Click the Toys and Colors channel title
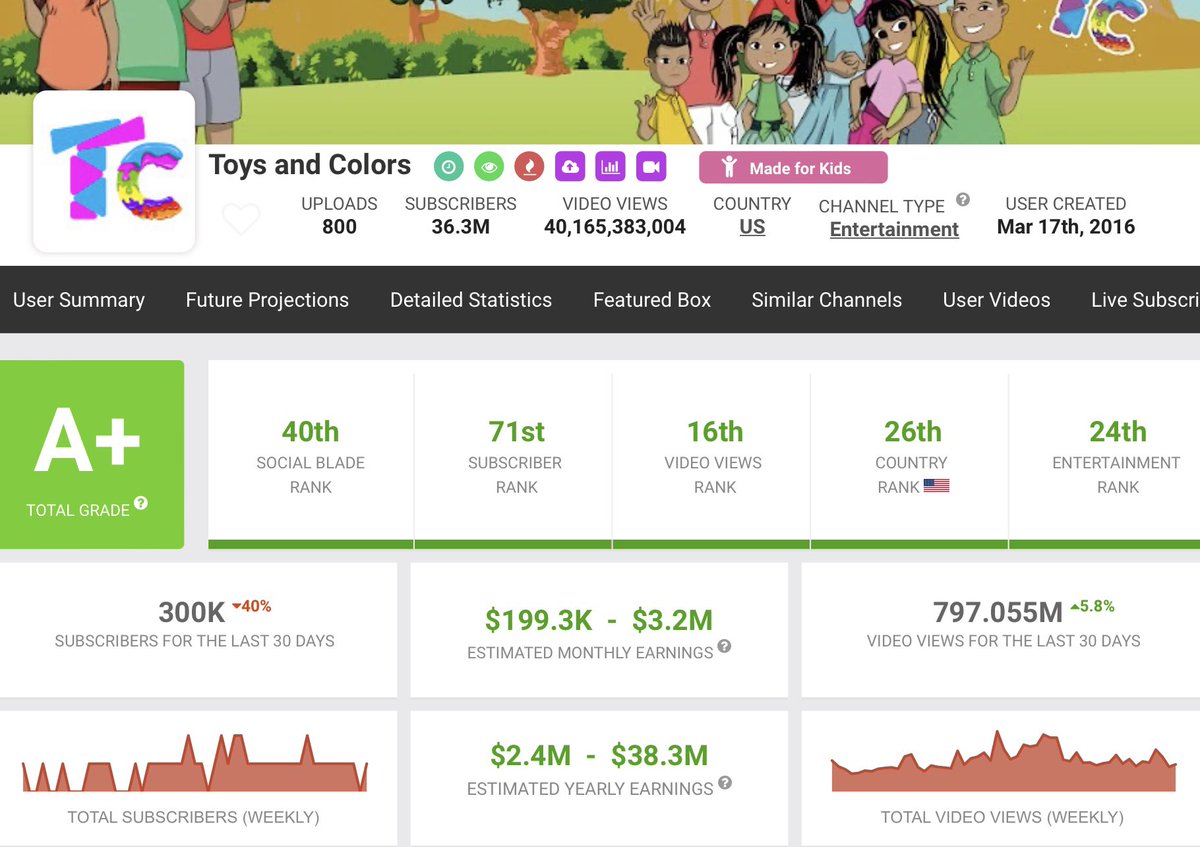Viewport: 1200px width, 847px height. (310, 165)
